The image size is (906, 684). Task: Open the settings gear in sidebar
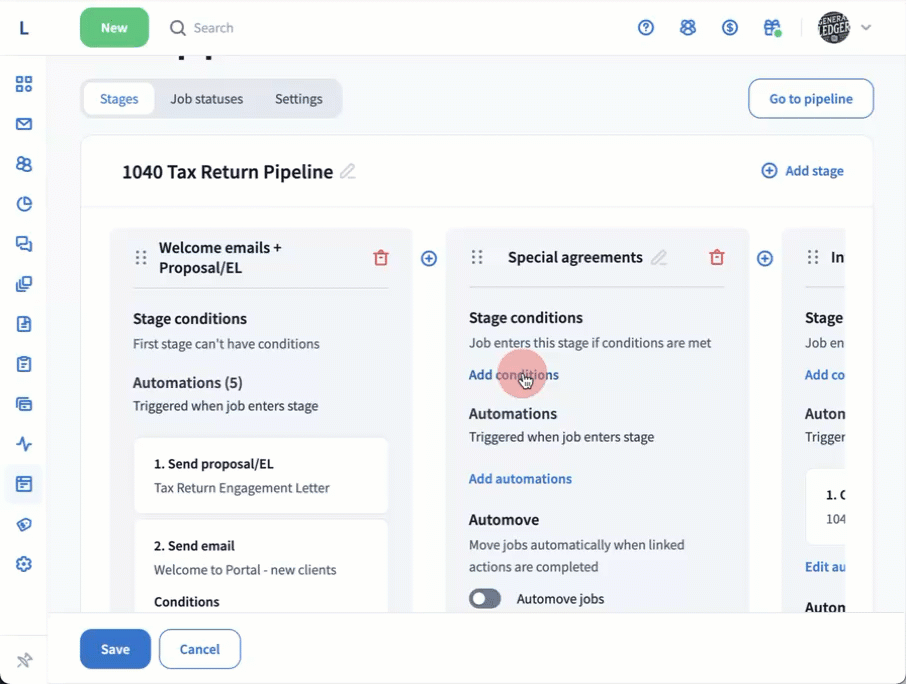pos(24,564)
